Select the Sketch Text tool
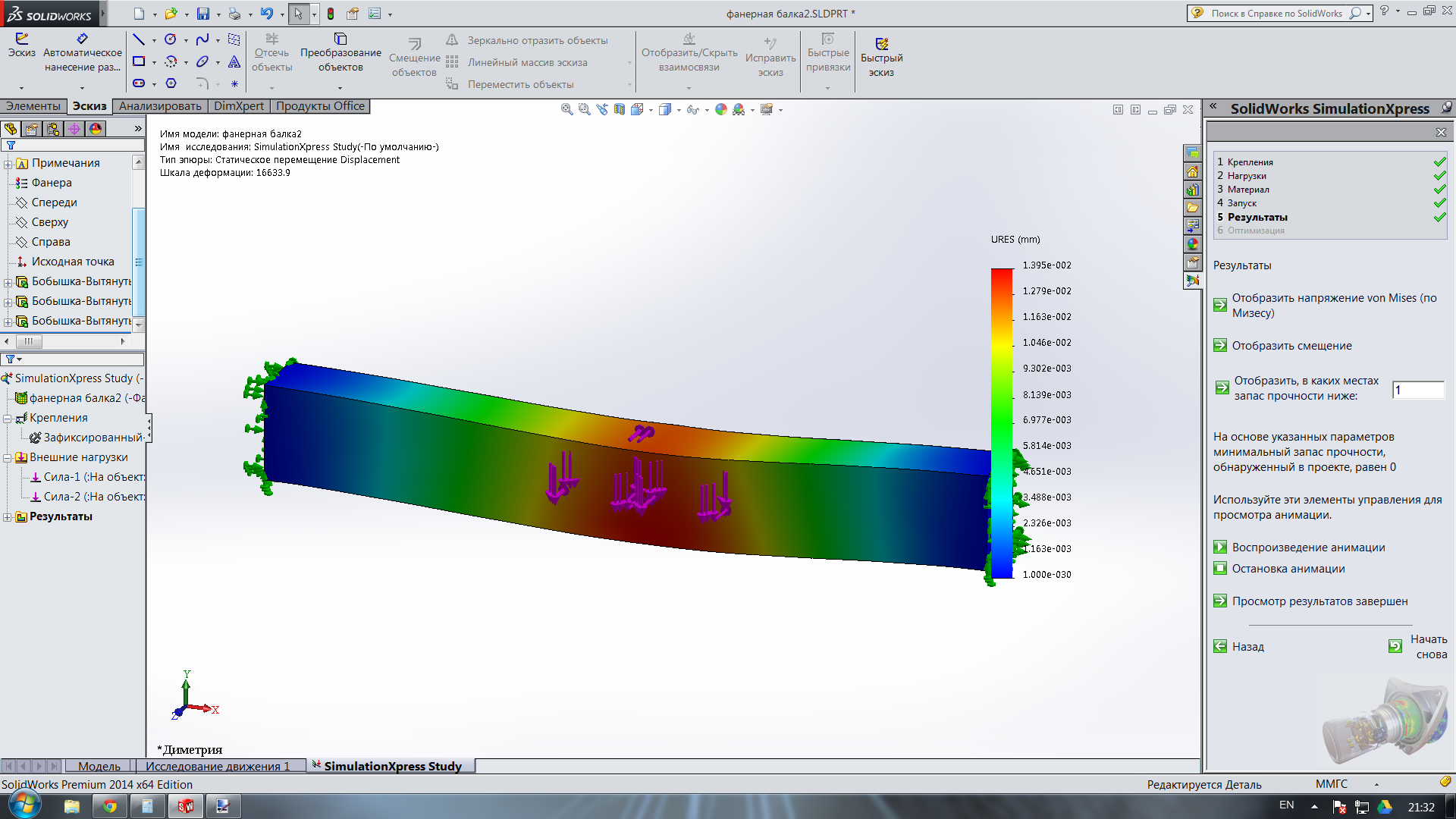The width and height of the screenshot is (1456, 819). click(234, 61)
